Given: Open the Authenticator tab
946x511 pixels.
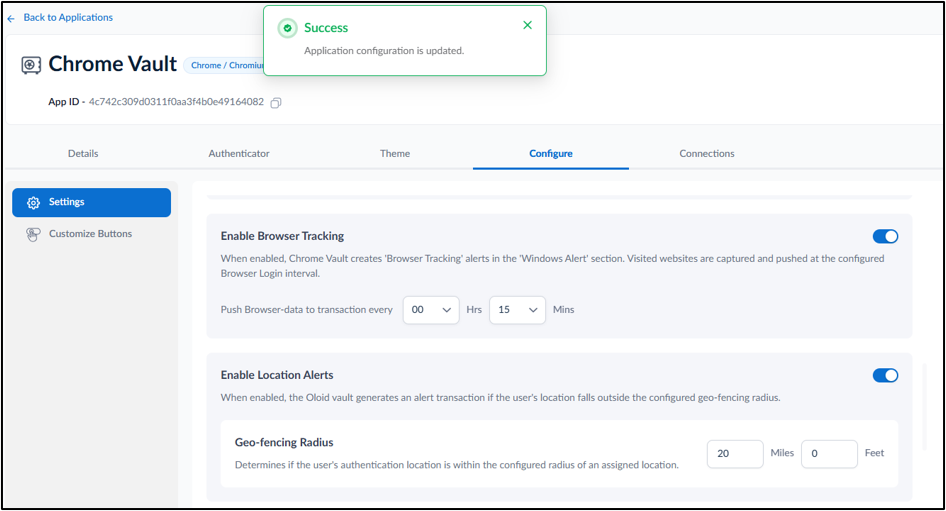Looking at the screenshot, I should click(x=239, y=153).
